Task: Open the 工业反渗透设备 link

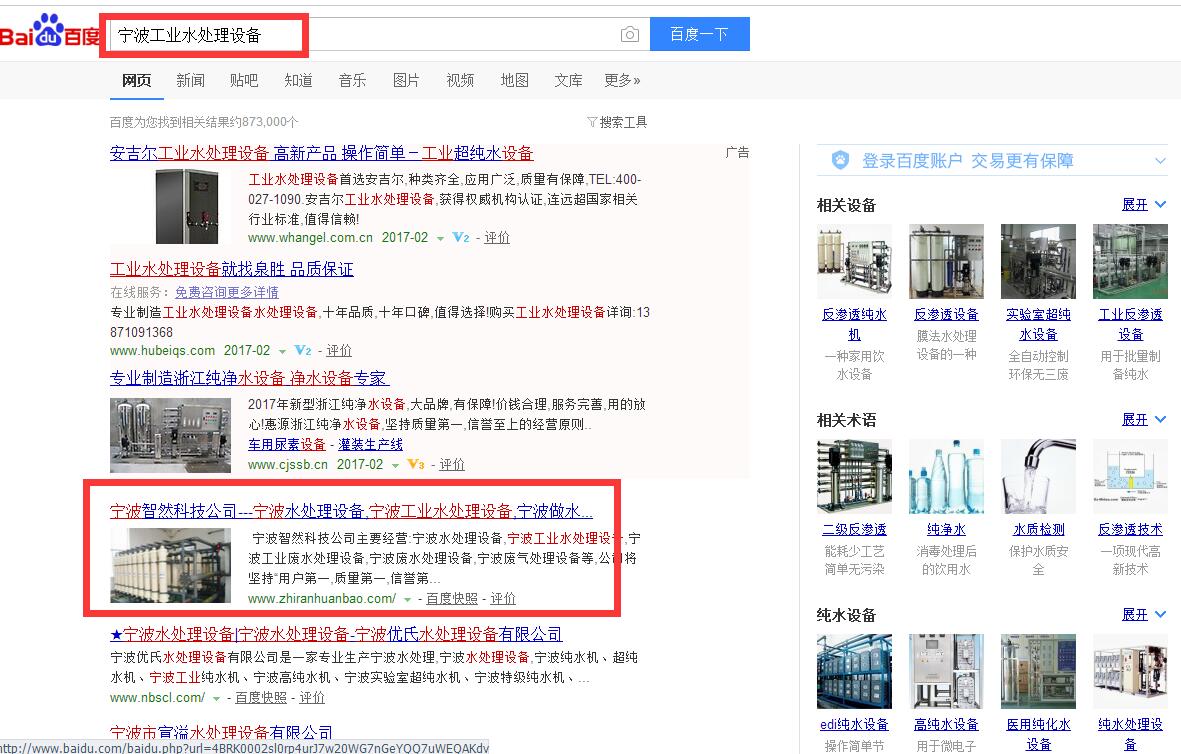Action: (x=1131, y=324)
